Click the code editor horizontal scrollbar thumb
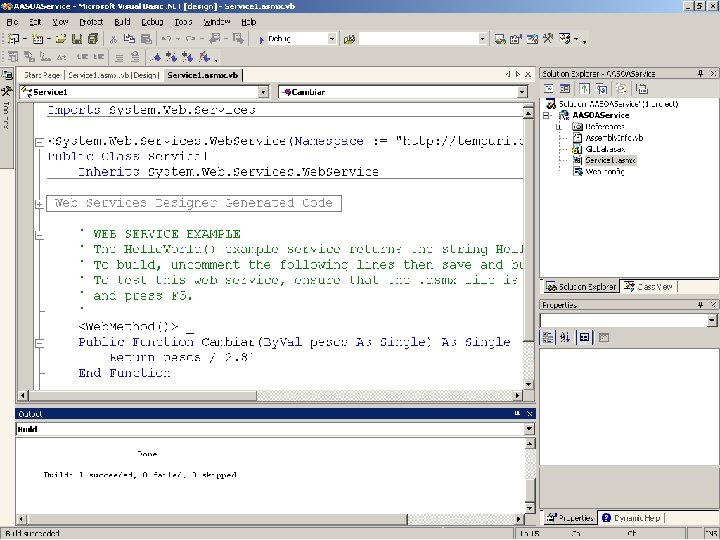 click(x=142, y=395)
